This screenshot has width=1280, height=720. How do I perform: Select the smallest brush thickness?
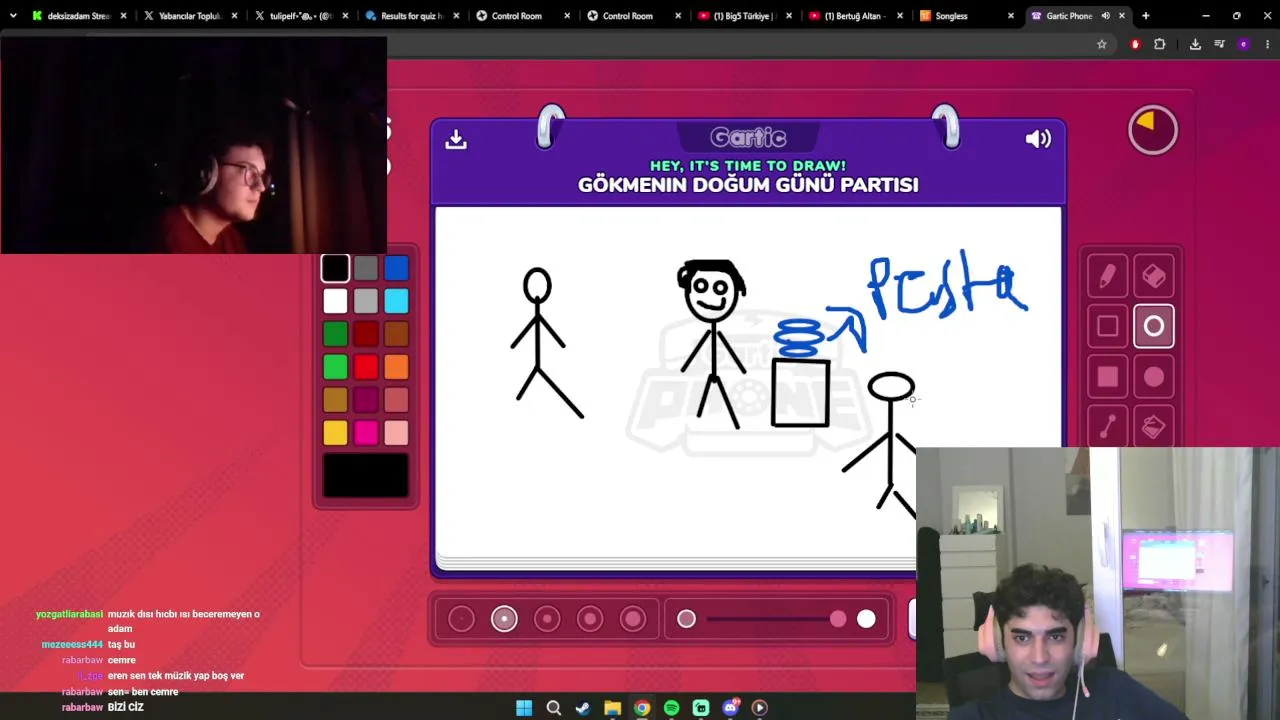point(461,619)
